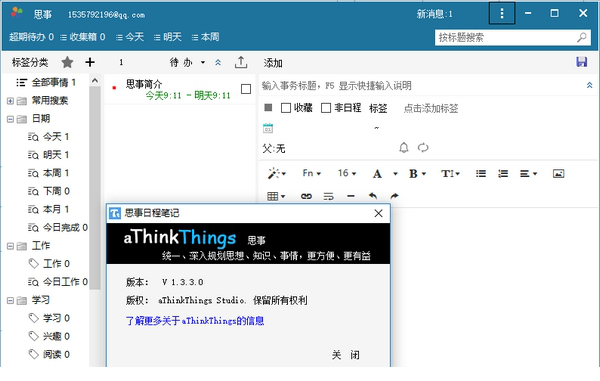Open the TI heading dropdown

450,174
